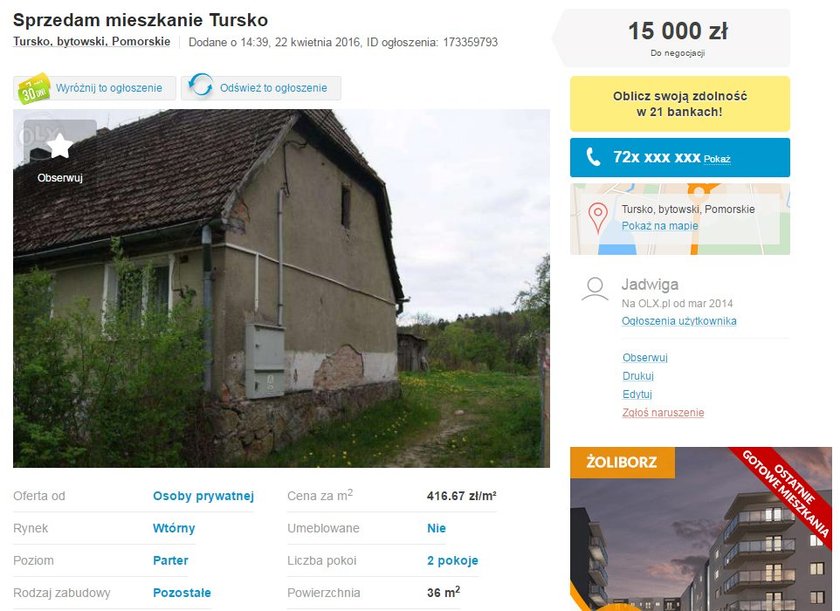Click the Tursko, bytowski, Pomorskie location link
The width and height of the screenshot is (840, 611).
[92, 42]
